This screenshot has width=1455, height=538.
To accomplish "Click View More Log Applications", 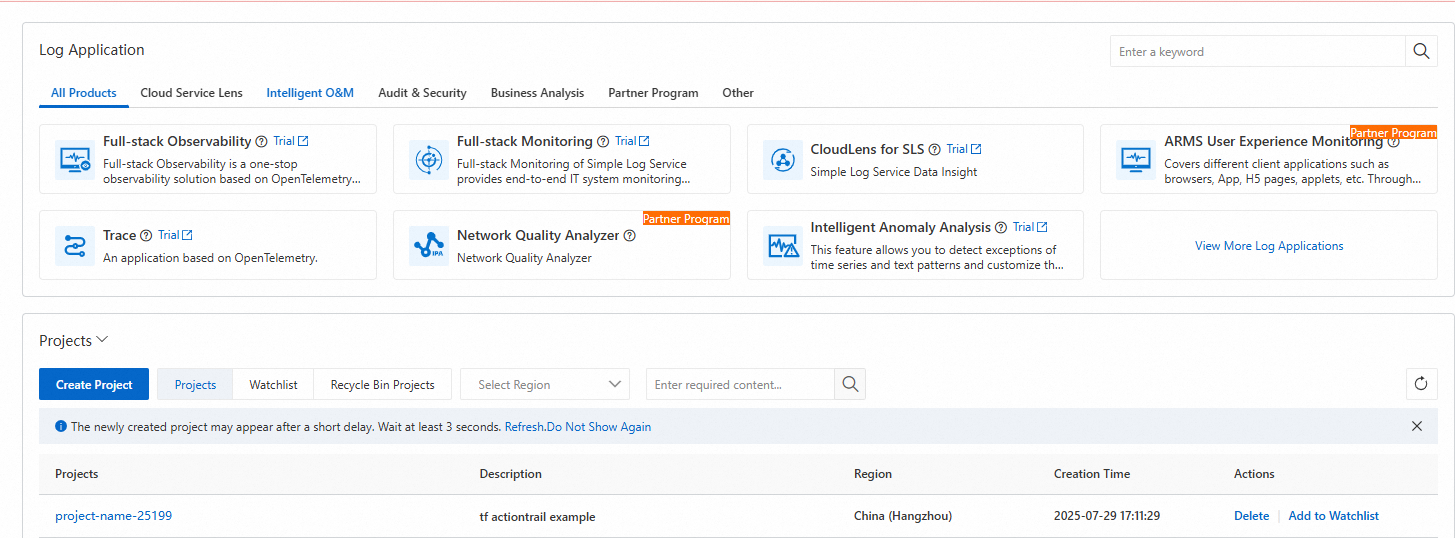I will coord(1269,245).
